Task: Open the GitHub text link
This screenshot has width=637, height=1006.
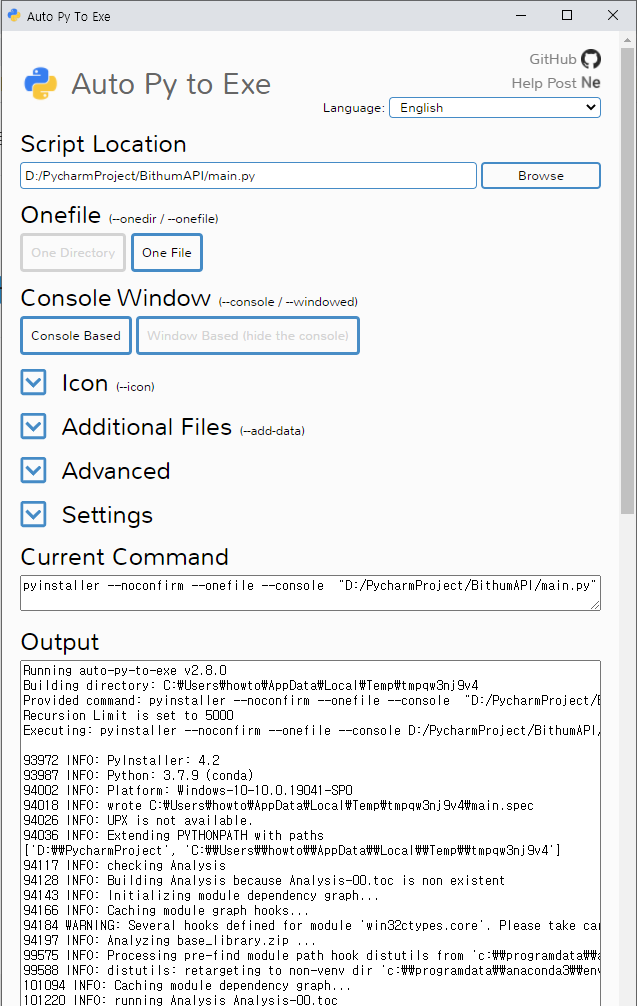Action: [552, 59]
